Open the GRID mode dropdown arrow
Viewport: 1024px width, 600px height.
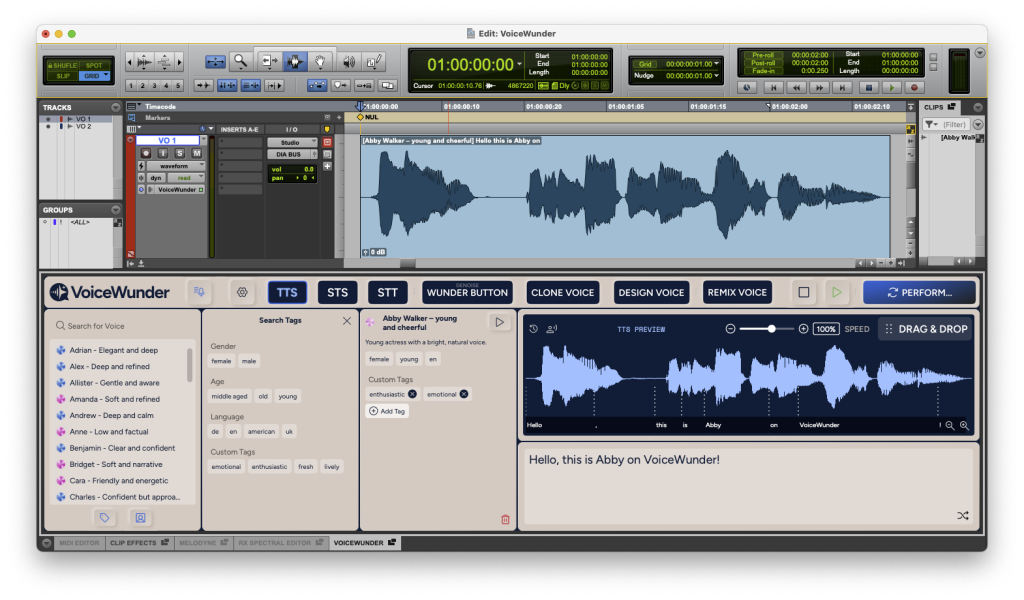pos(106,75)
